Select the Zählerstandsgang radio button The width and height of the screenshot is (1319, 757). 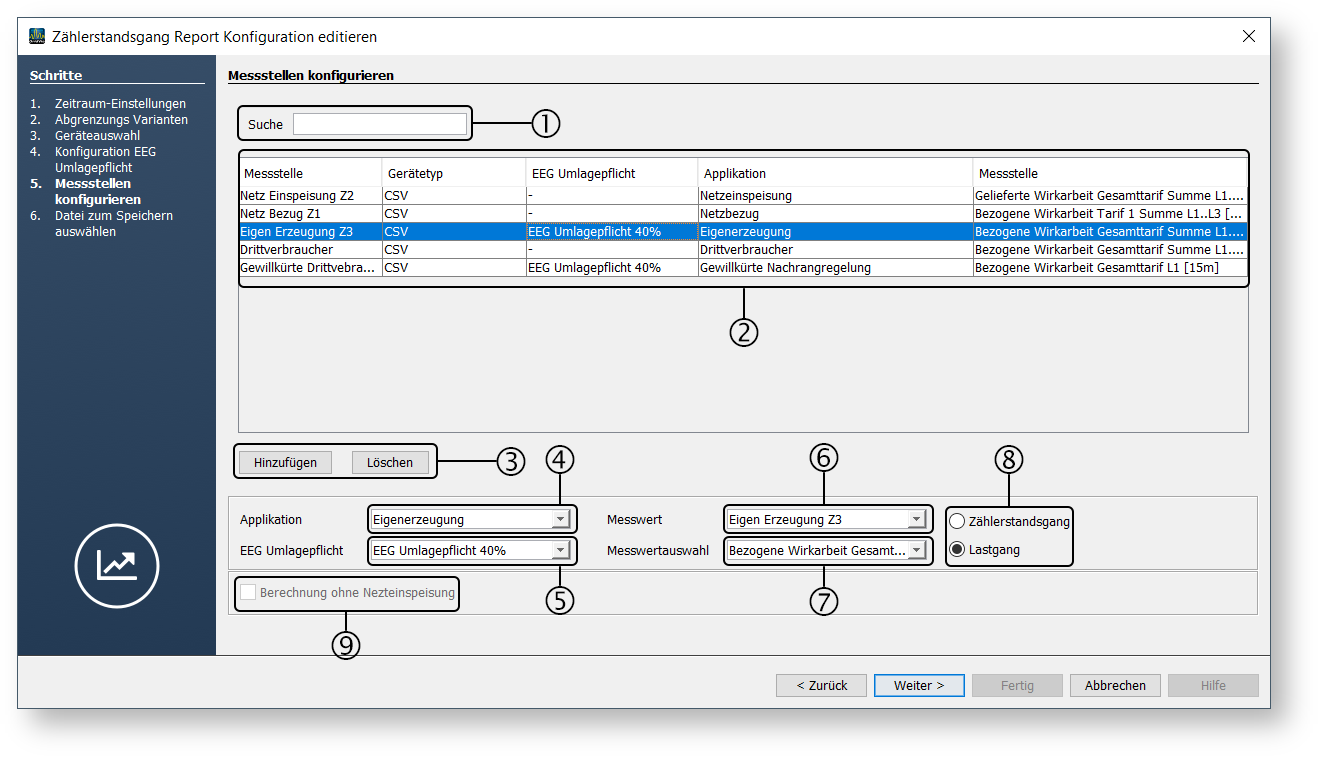[x=957, y=521]
